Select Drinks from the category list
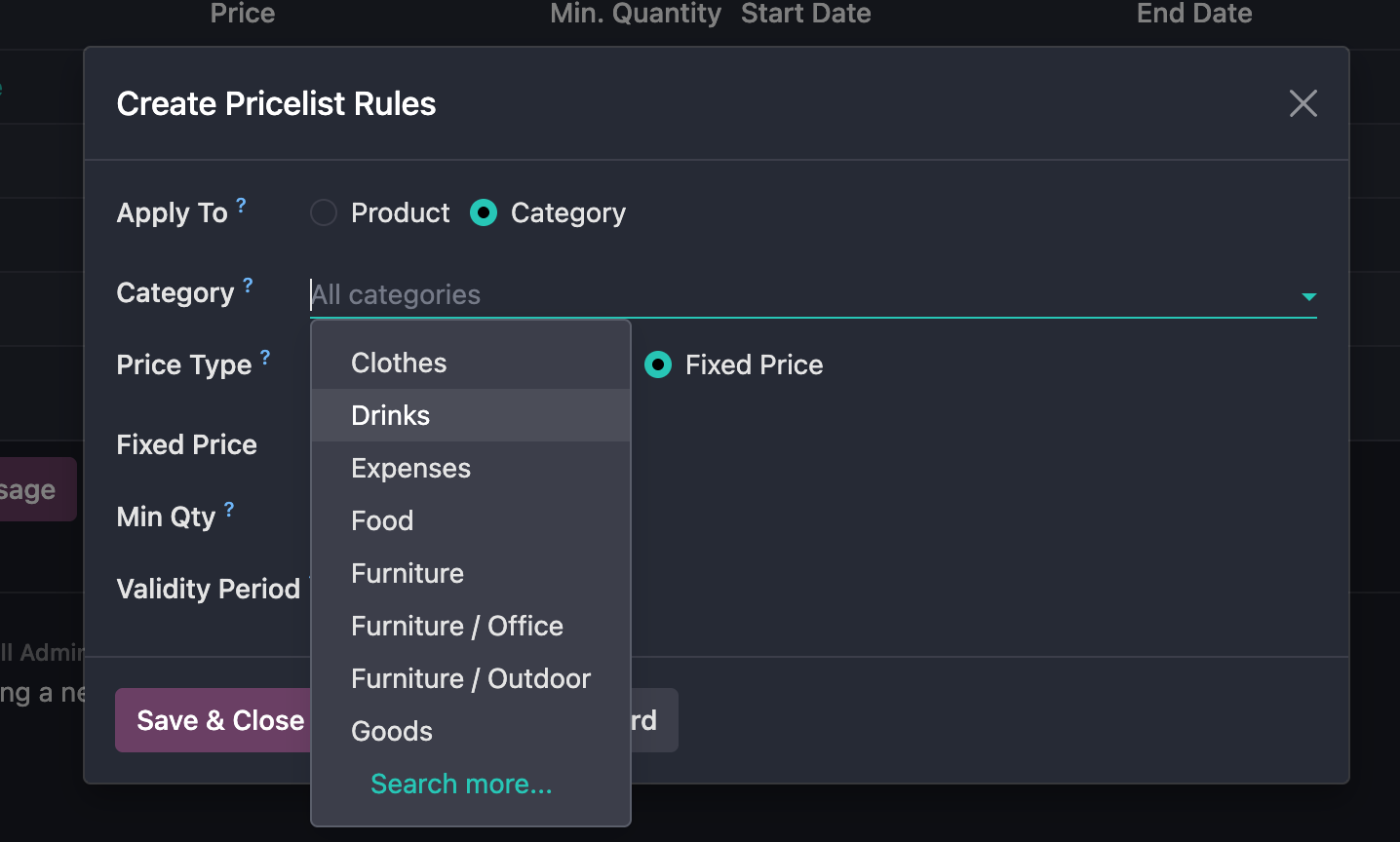This screenshot has height=842, width=1400. tap(390, 414)
